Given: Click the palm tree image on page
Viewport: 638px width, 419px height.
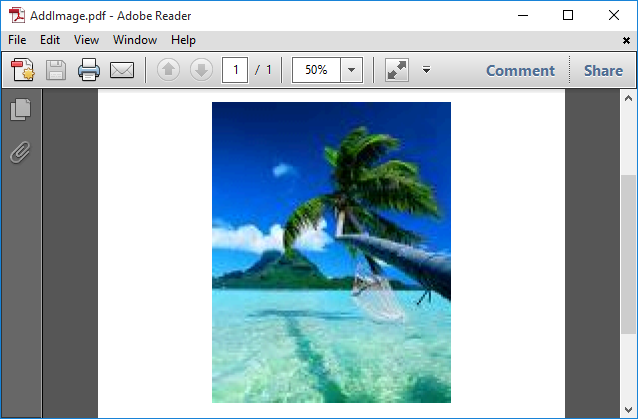Looking at the screenshot, I should coord(331,252).
